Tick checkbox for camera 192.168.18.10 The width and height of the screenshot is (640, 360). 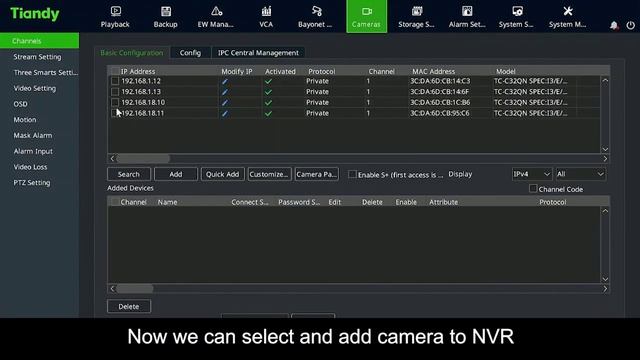pyautogui.click(x=115, y=102)
